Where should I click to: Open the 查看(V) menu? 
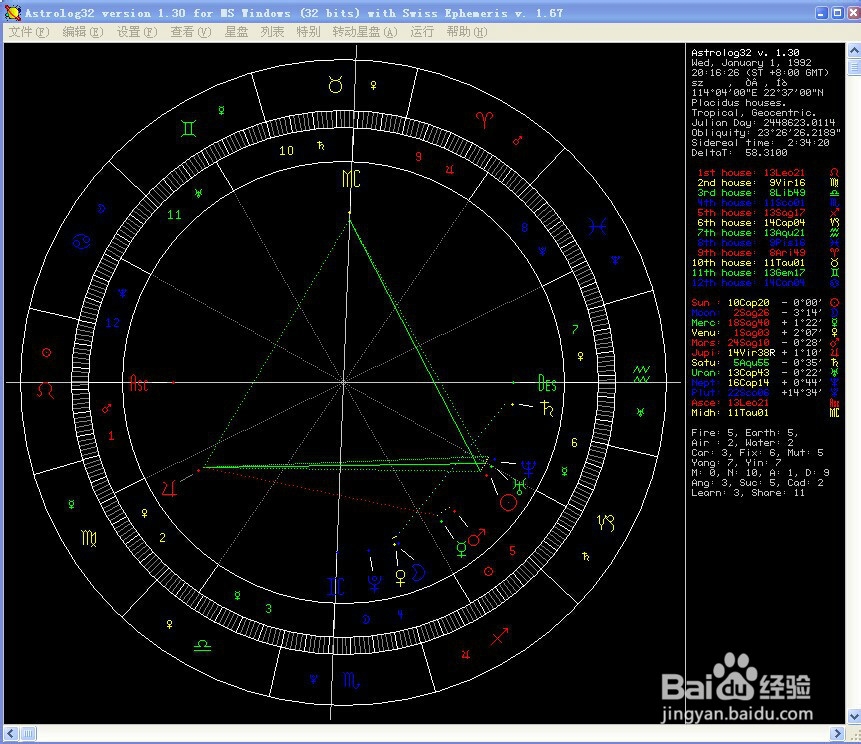tap(191, 32)
